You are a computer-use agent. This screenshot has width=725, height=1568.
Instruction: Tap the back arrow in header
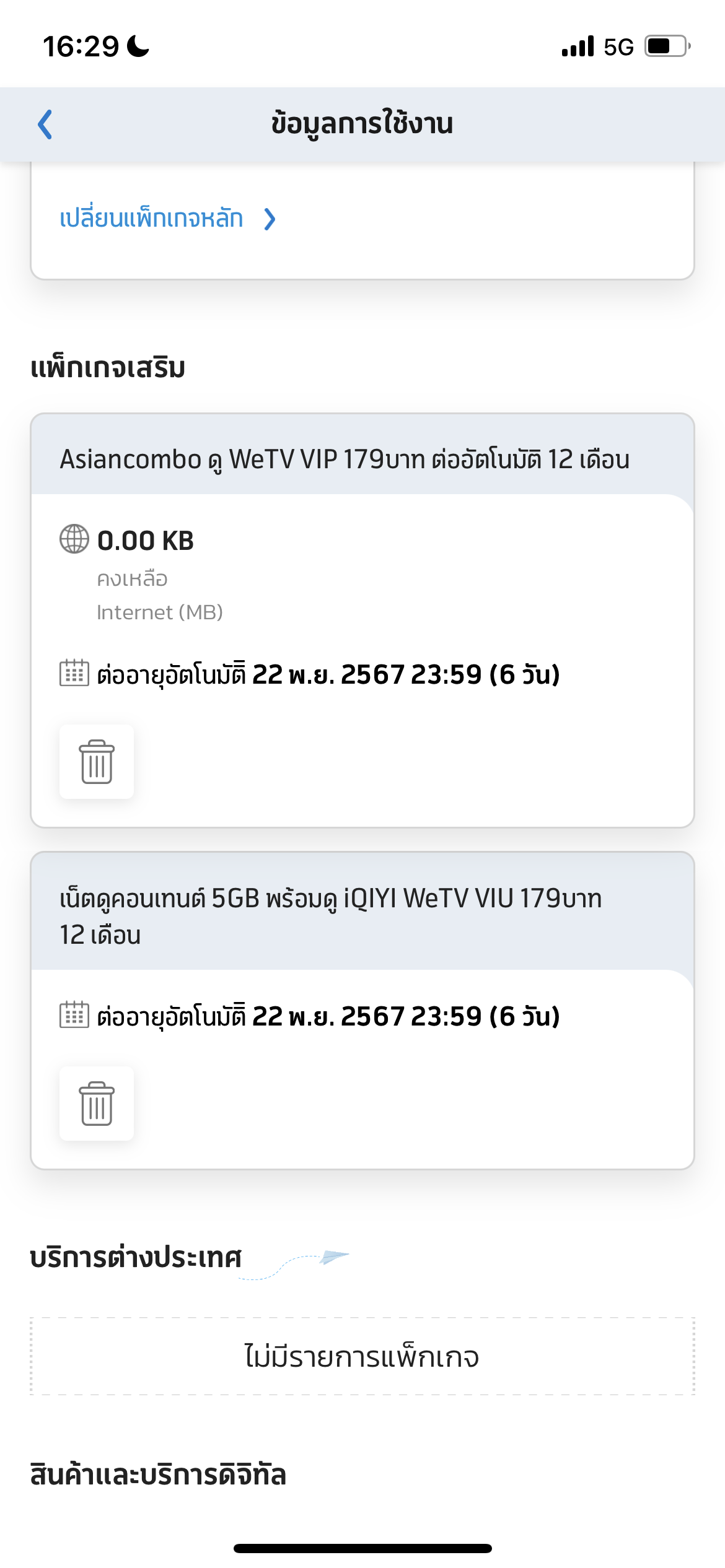pyautogui.click(x=45, y=124)
